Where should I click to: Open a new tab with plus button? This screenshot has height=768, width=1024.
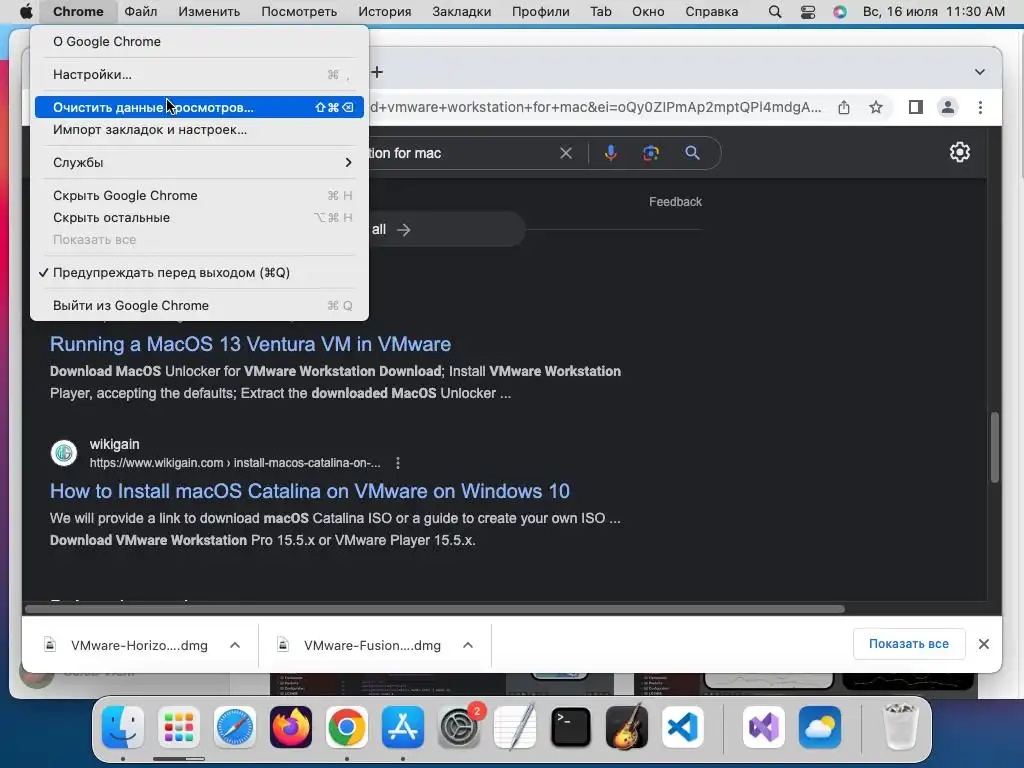[377, 72]
